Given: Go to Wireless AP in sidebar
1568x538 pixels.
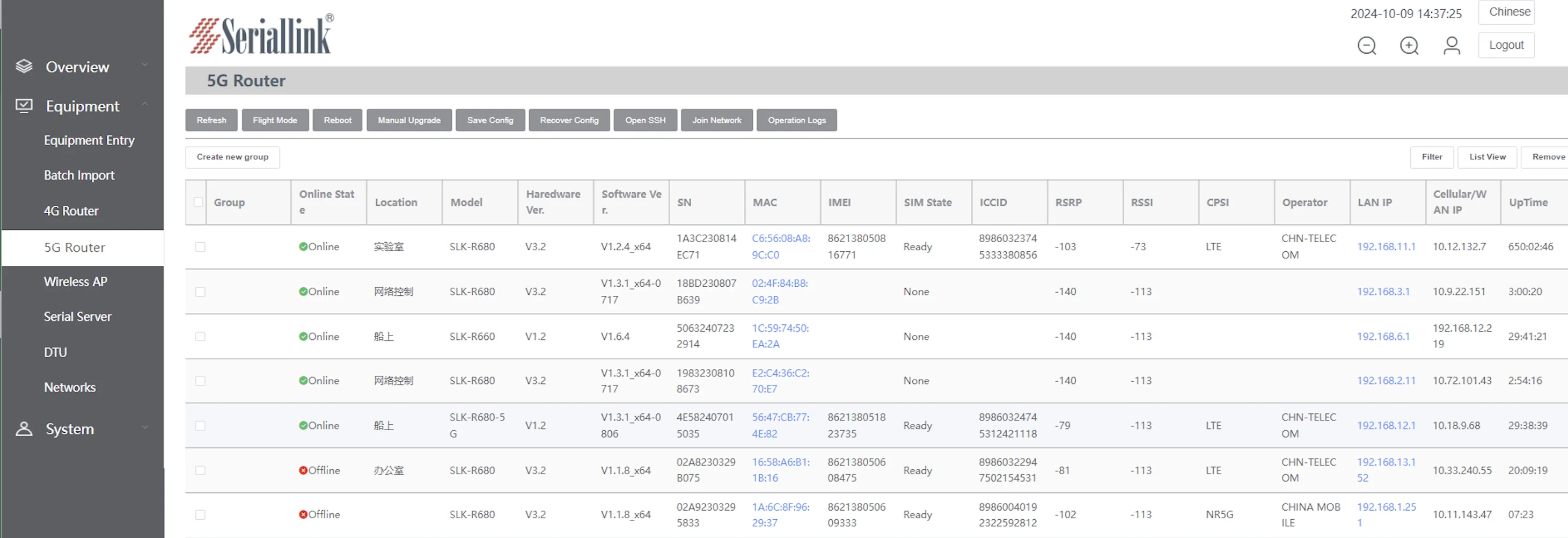Looking at the screenshot, I should click(76, 281).
